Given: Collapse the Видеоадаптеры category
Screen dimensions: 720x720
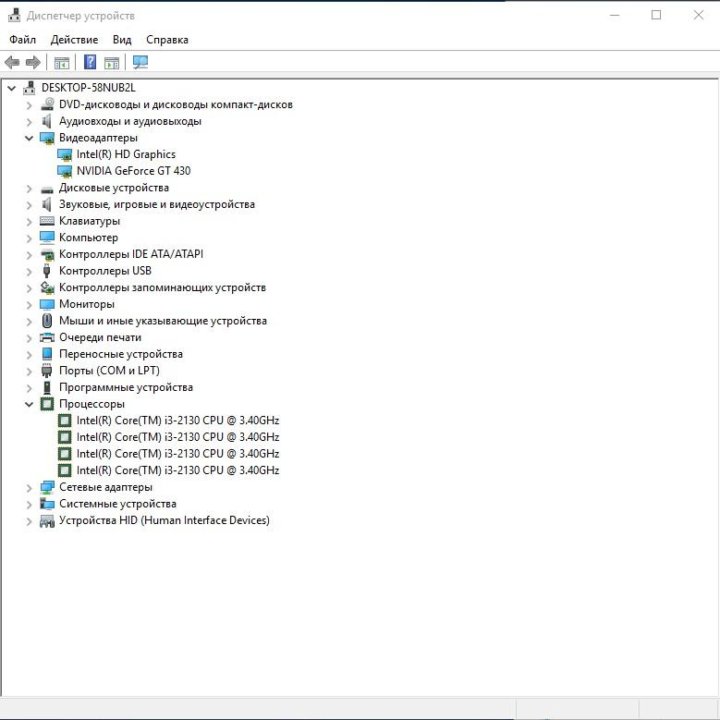Looking at the screenshot, I should [x=29, y=138].
